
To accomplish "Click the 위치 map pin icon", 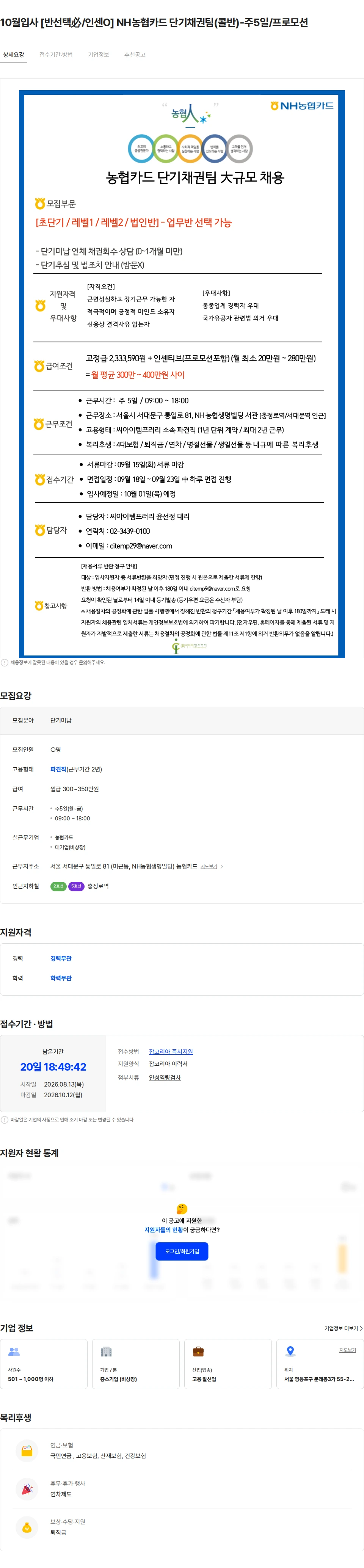I will [x=290, y=1351].
